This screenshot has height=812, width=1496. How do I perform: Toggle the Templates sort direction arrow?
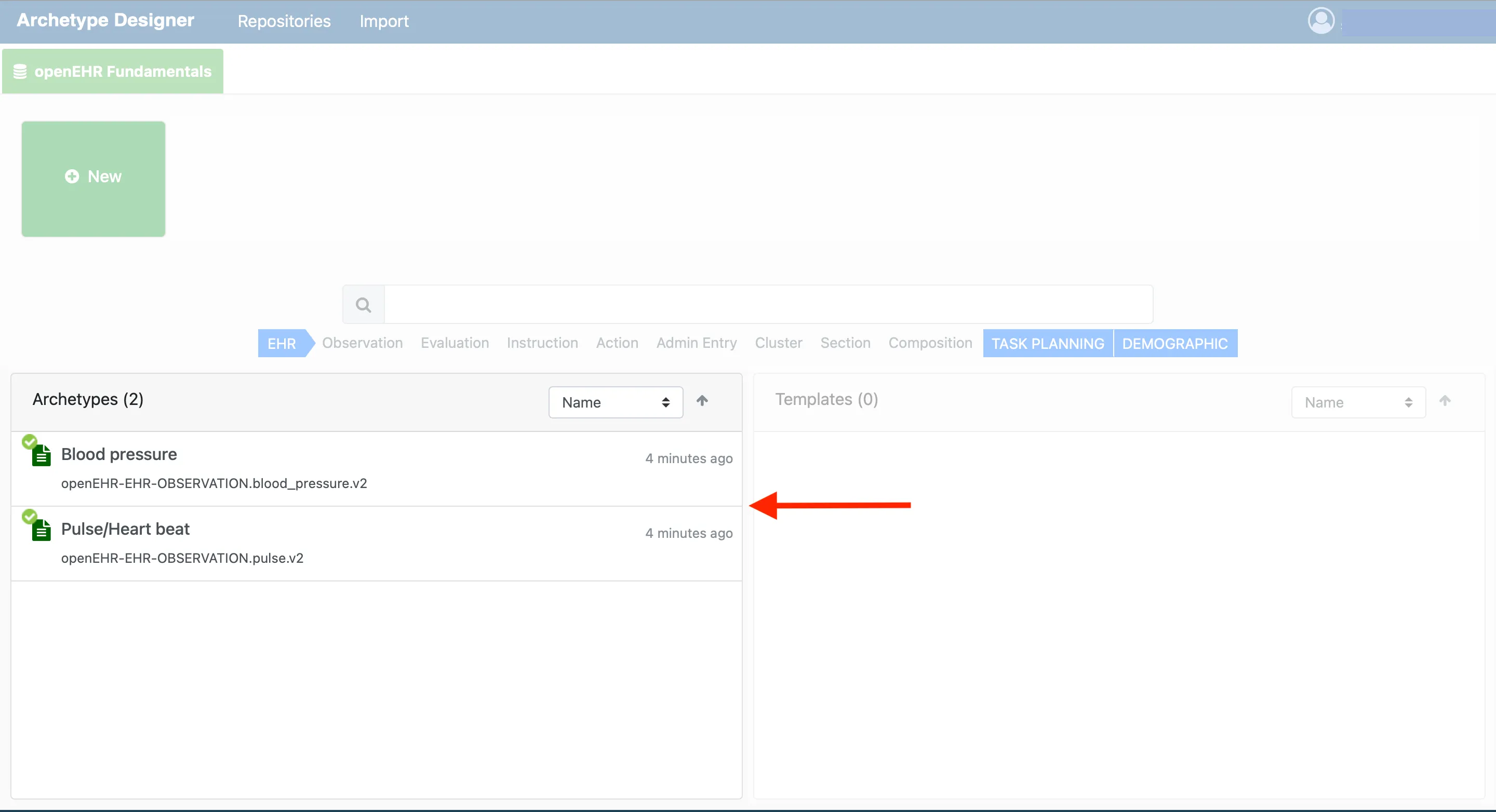[1445, 401]
